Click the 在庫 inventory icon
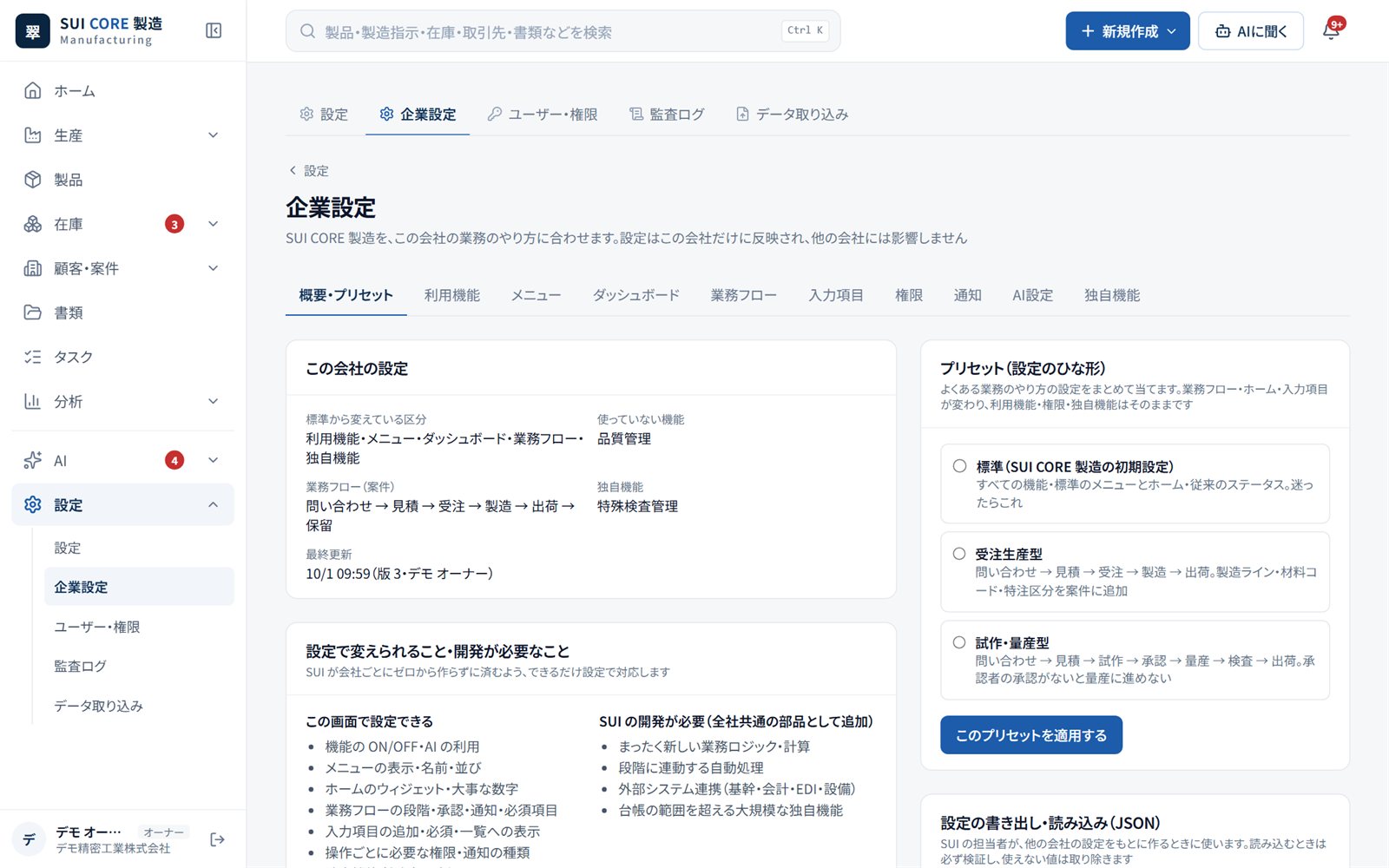 coord(33,224)
